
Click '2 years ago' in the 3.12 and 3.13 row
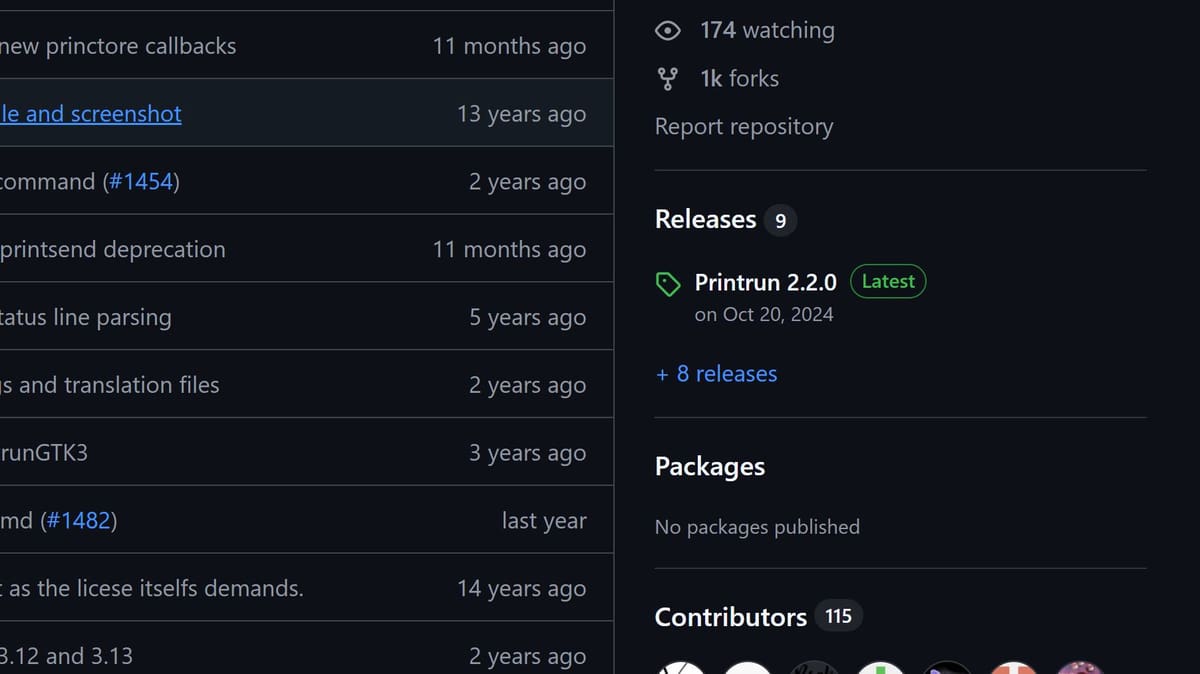pos(527,657)
